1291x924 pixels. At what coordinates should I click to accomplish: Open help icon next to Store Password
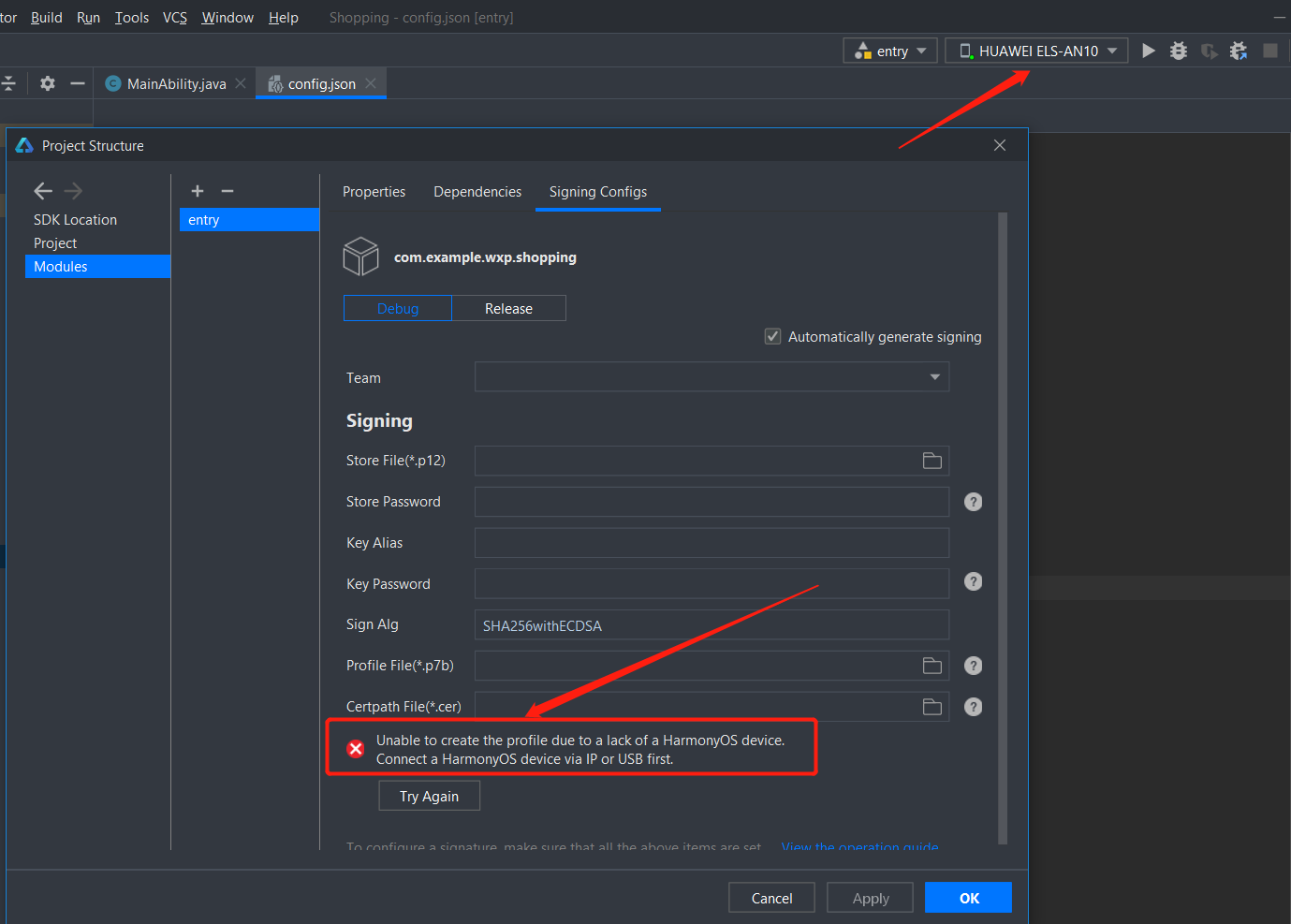[x=974, y=502]
